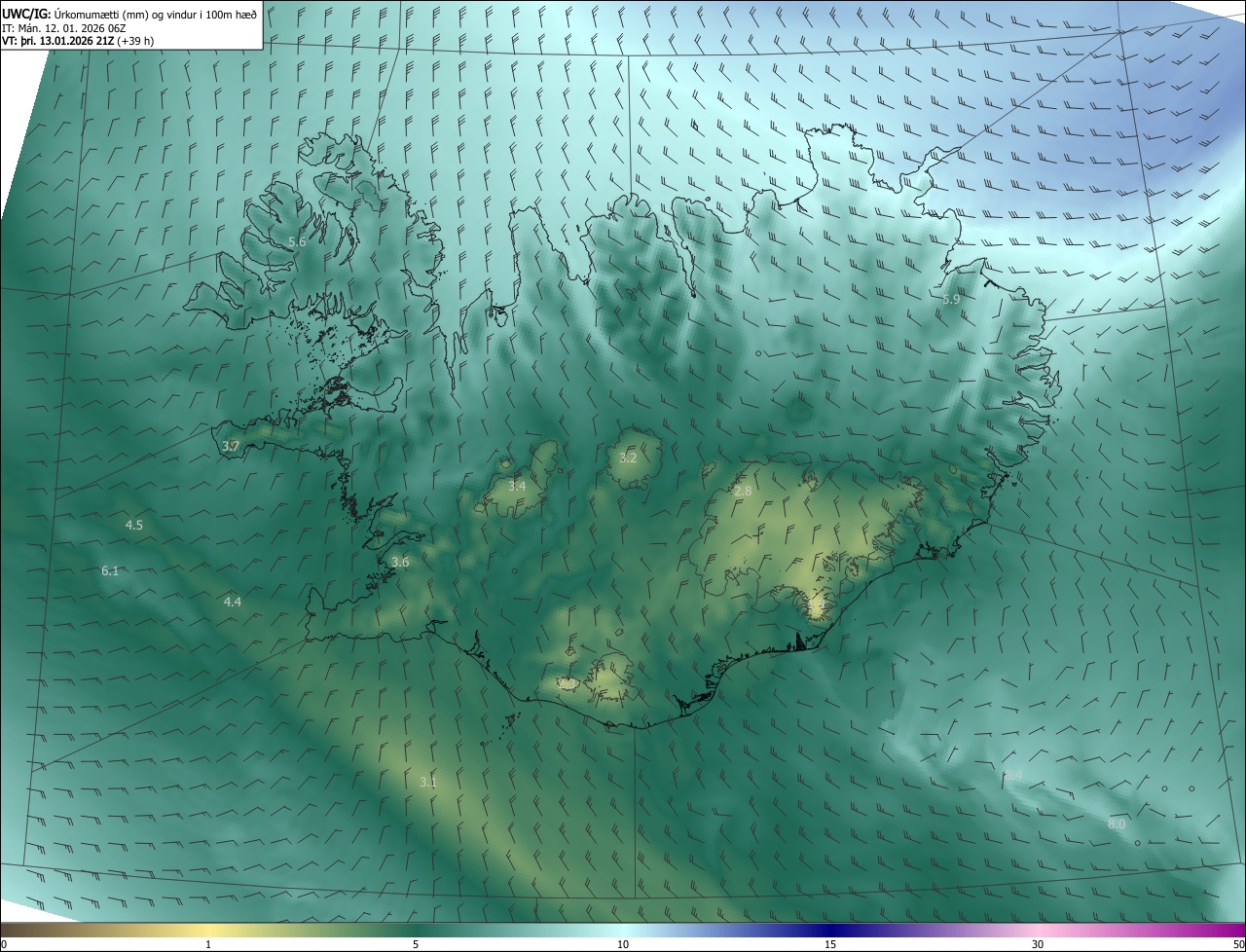Click the 4.5 value over the western sea
The width and height of the screenshot is (1246, 952).
[134, 526]
